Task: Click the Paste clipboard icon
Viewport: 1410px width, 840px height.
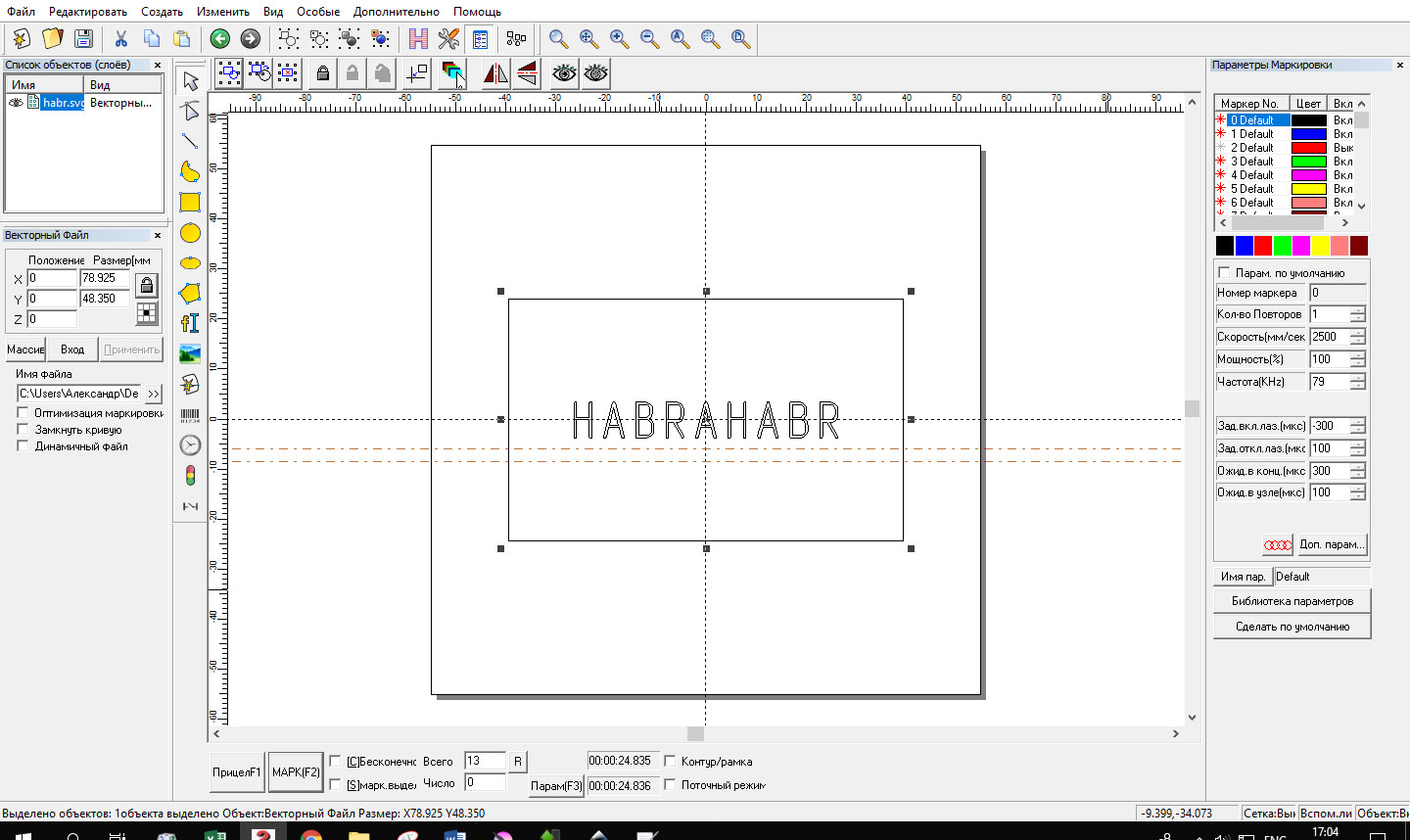Action: point(182,38)
